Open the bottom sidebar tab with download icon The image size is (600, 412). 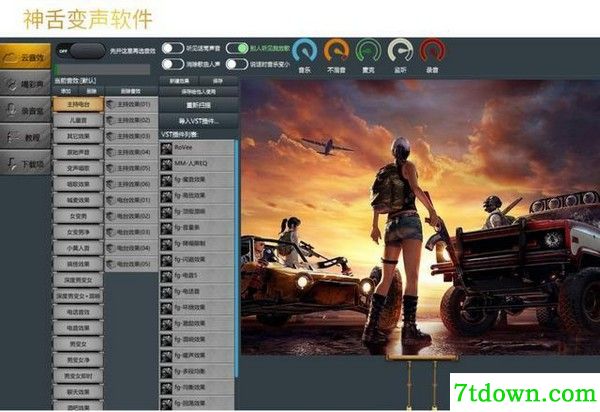25,164
